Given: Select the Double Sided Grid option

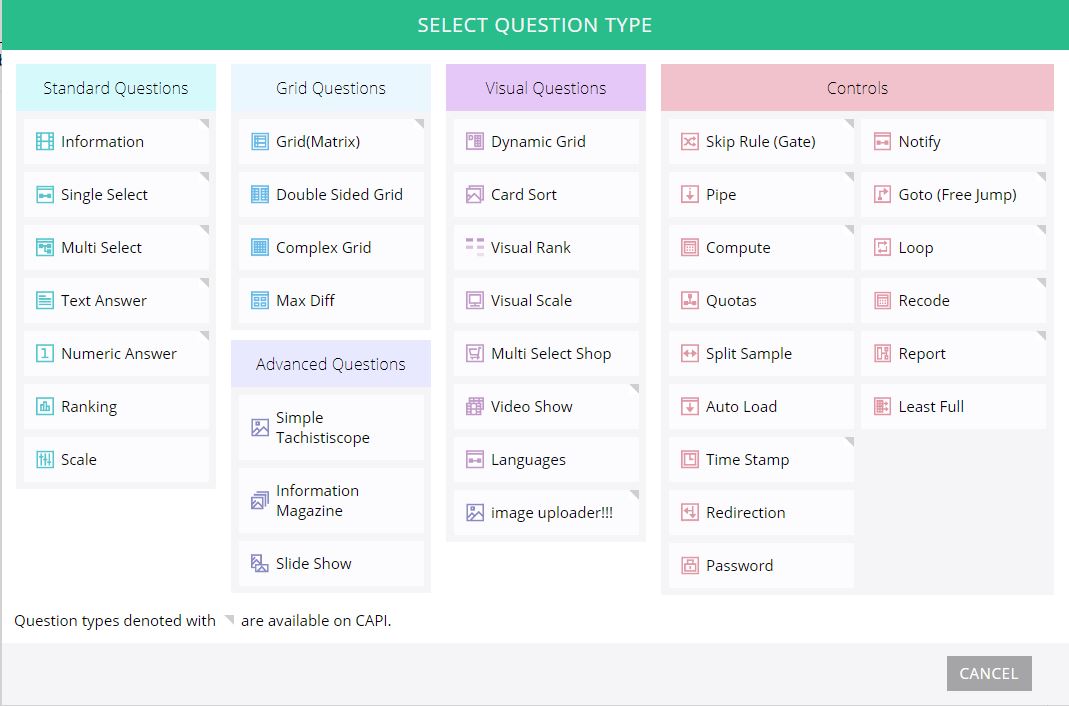Looking at the screenshot, I should (x=339, y=195).
